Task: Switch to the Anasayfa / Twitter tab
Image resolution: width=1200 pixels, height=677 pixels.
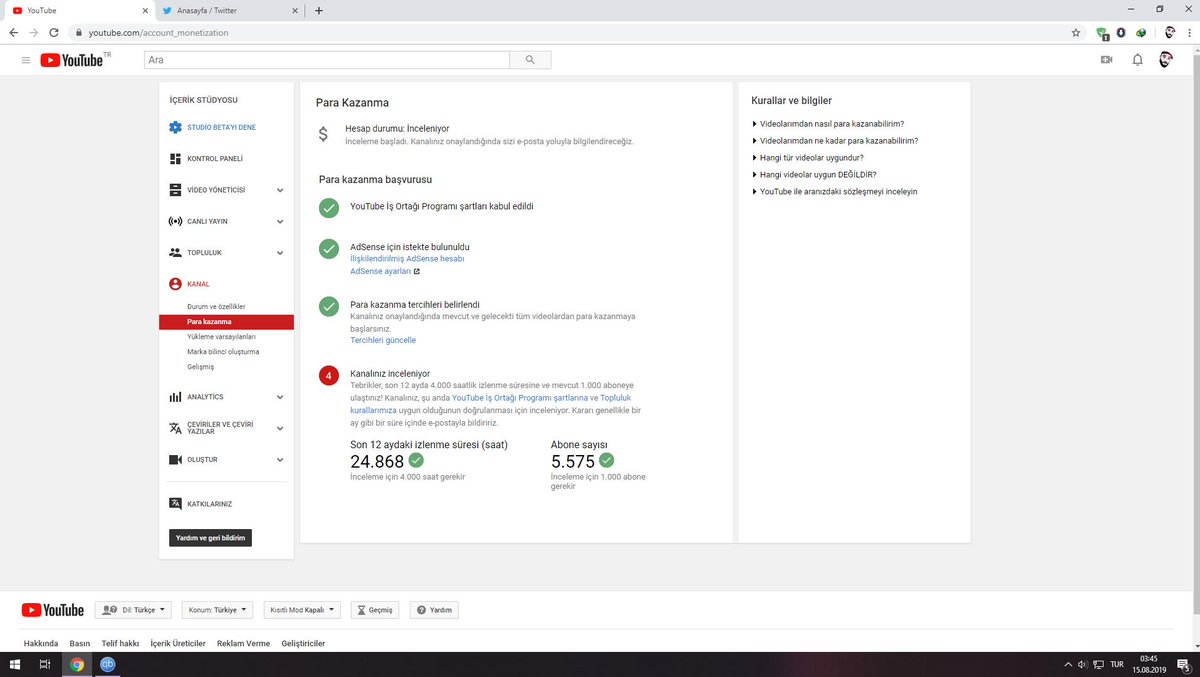Action: (230, 10)
